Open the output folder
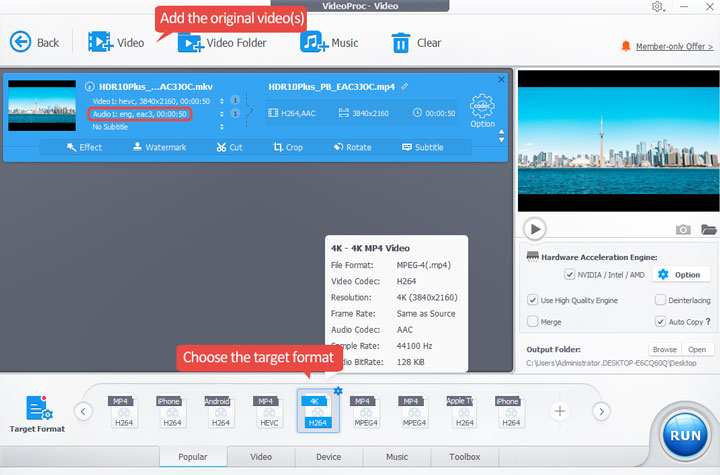The width and height of the screenshot is (720, 475). coord(697,349)
